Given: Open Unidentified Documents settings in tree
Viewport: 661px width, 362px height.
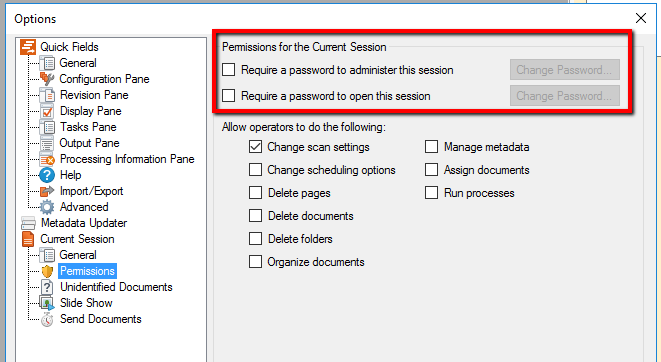Looking at the screenshot, I should point(116,287).
